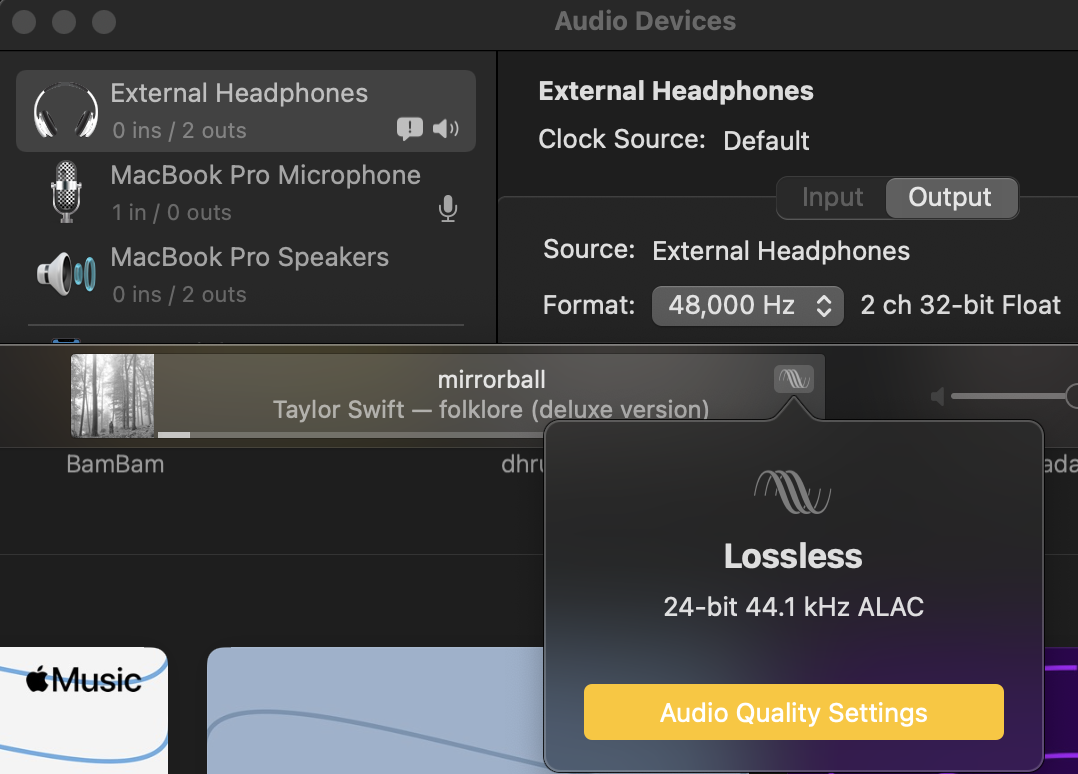The width and height of the screenshot is (1078, 774).
Task: Open the Apple Music tile
Action: 84,710
